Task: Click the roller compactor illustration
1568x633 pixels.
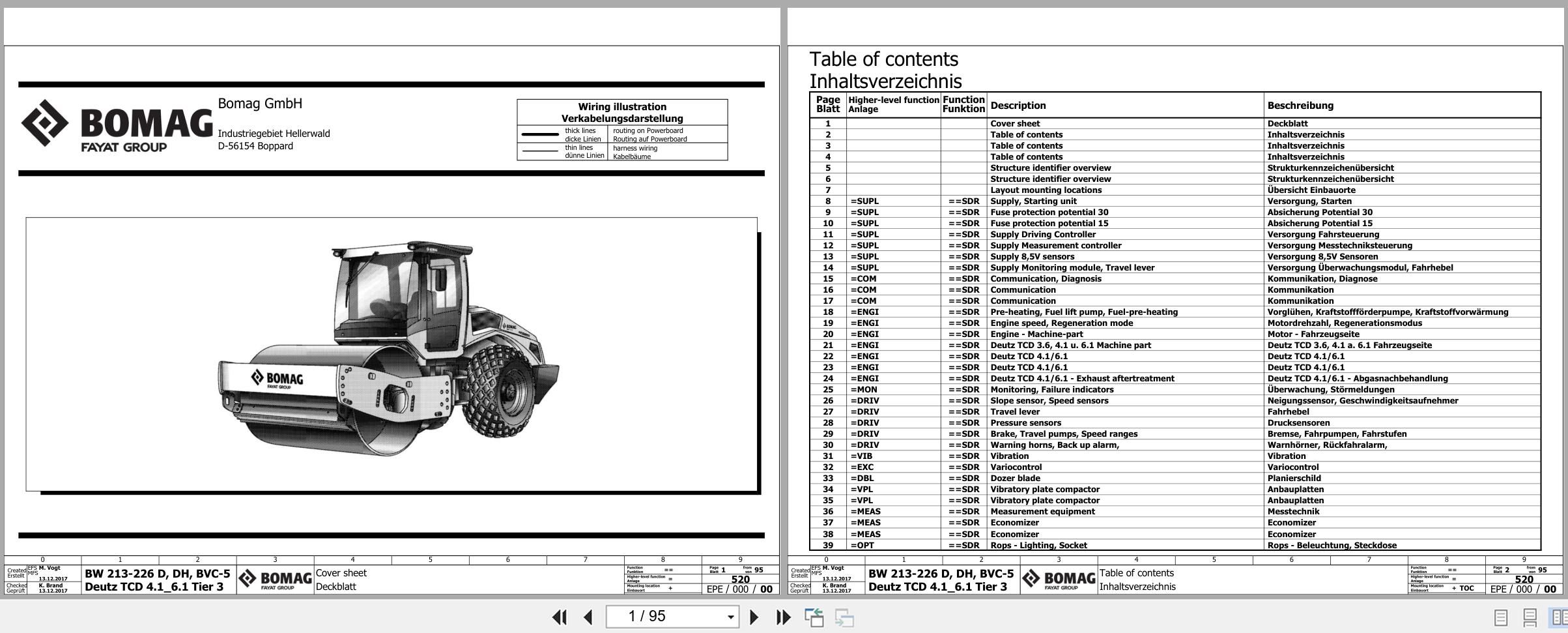Action: tap(389, 352)
